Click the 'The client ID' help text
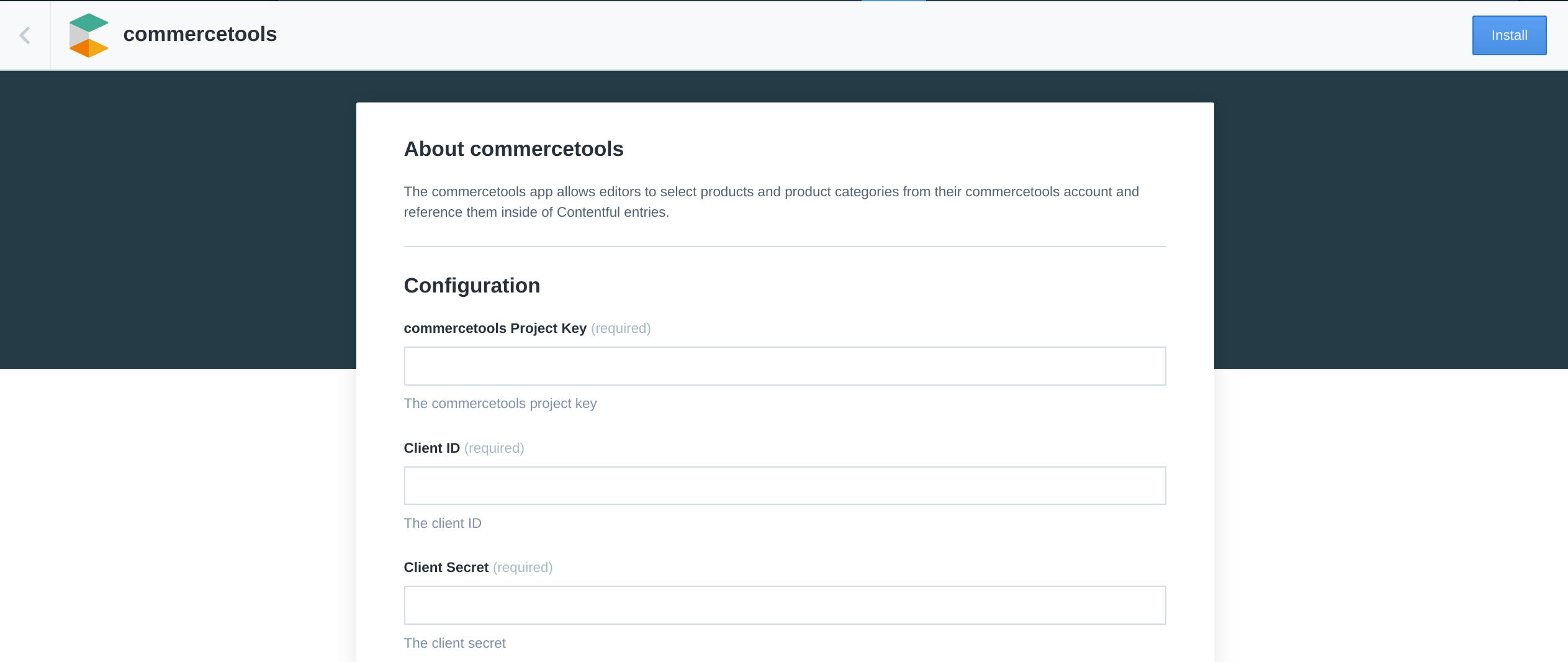This screenshot has height=662, width=1568. coord(443,524)
